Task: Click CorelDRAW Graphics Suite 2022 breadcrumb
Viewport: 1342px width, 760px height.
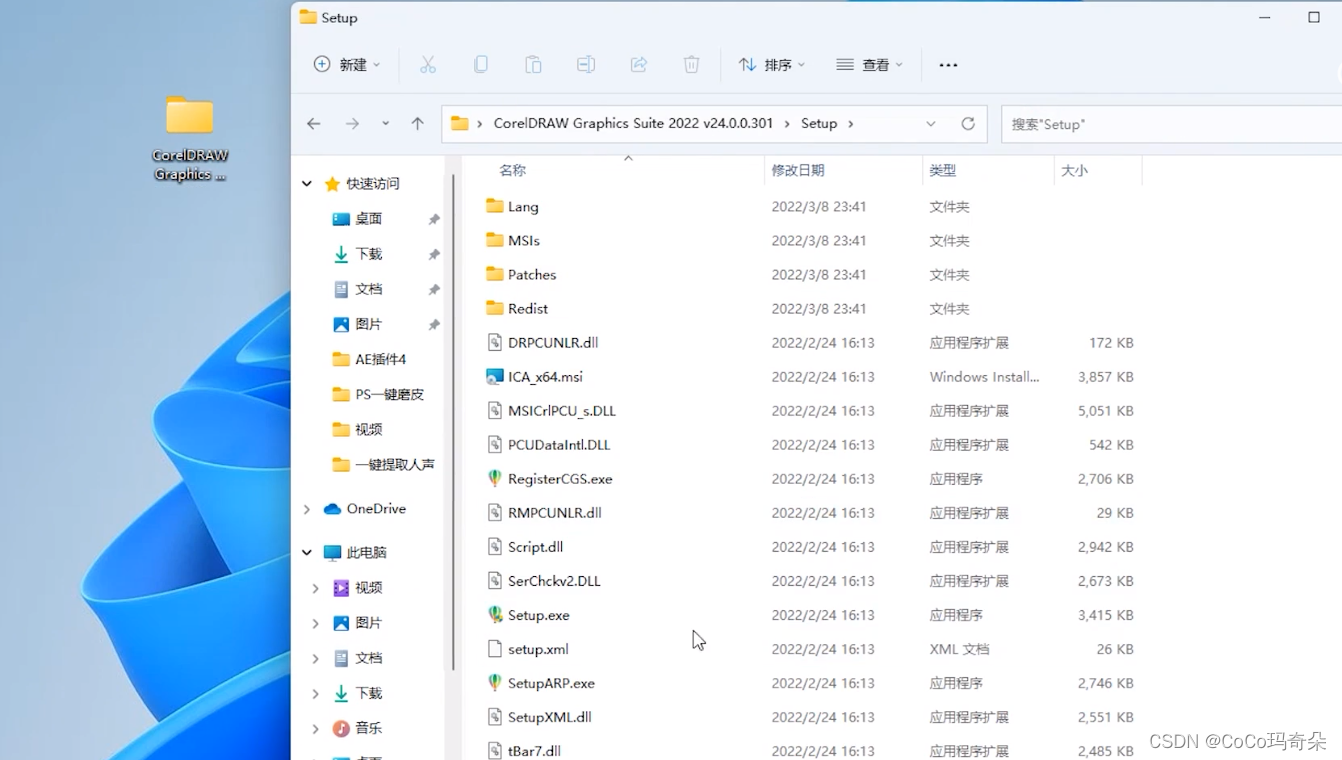Action: click(633, 124)
